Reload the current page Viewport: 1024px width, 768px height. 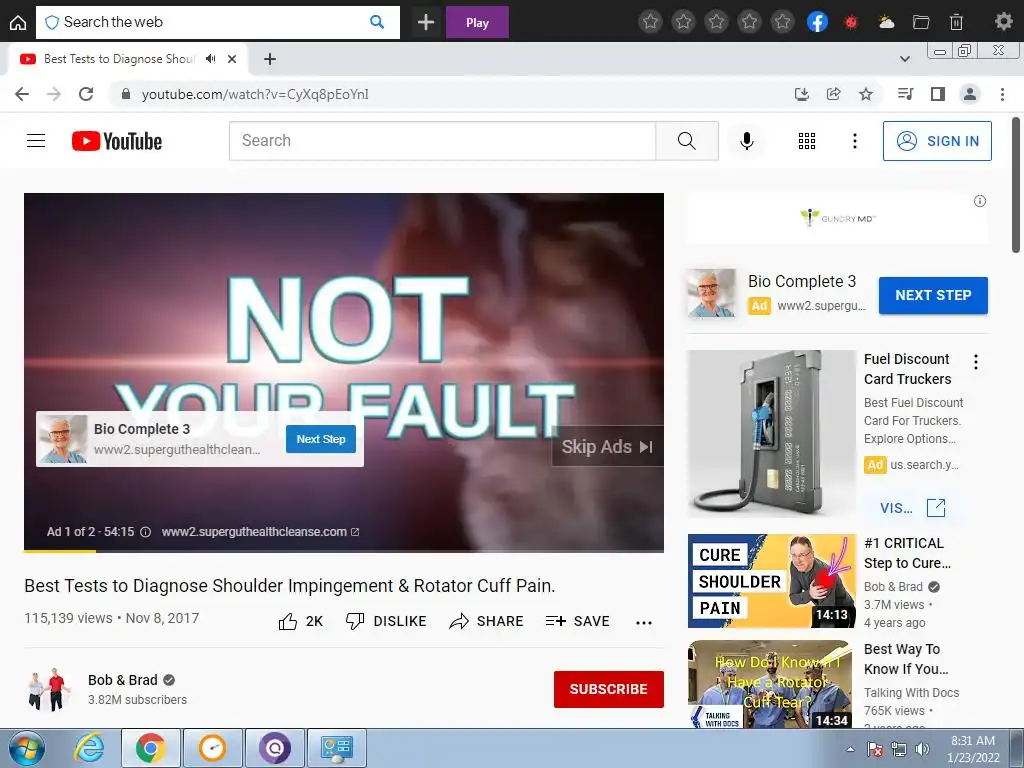click(x=86, y=94)
